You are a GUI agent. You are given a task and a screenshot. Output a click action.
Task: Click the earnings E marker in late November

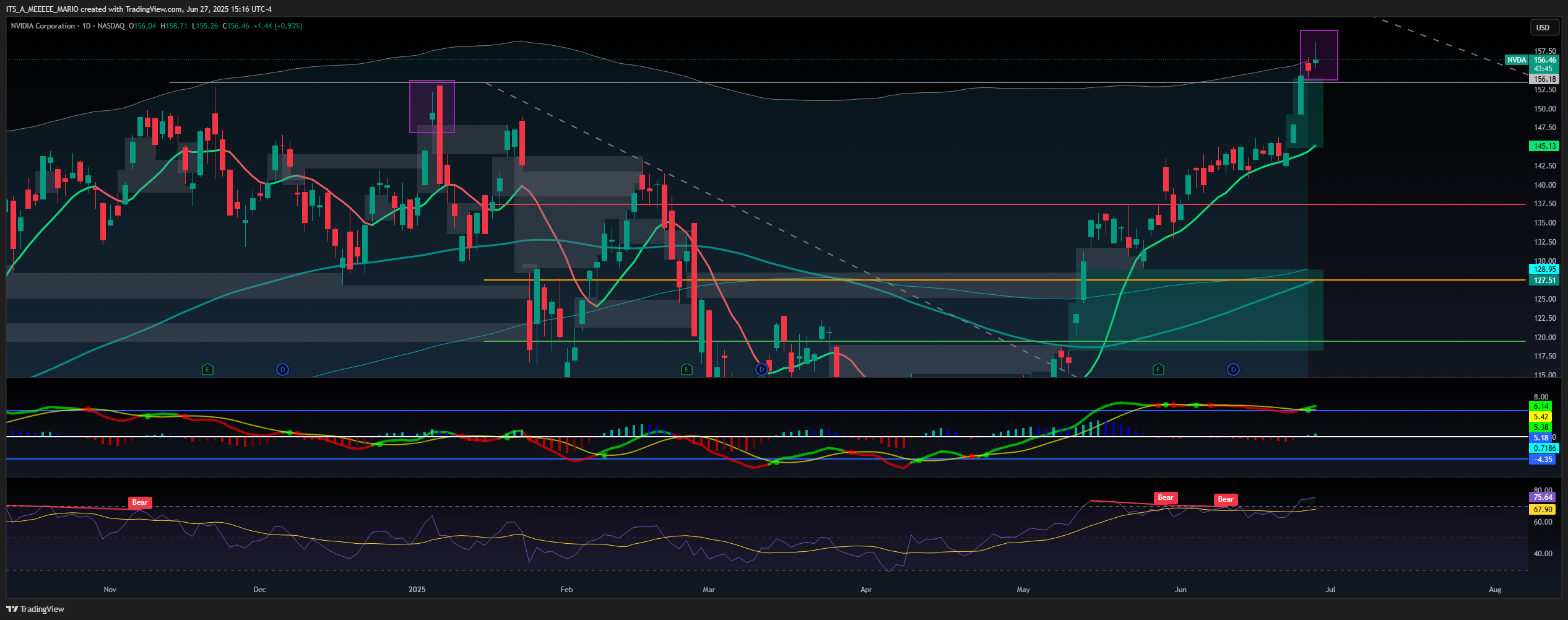207,370
